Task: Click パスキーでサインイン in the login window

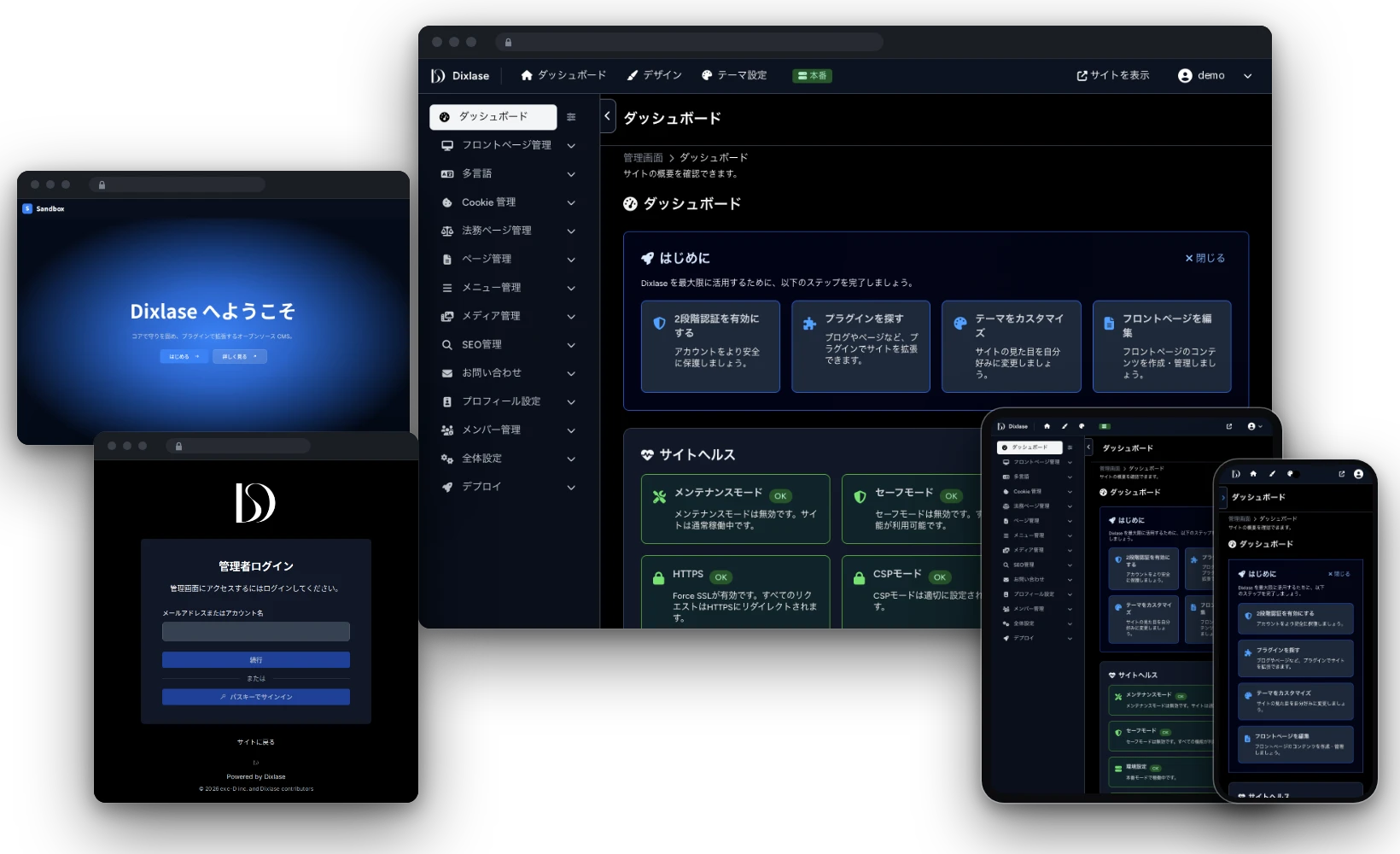Action: [x=256, y=697]
